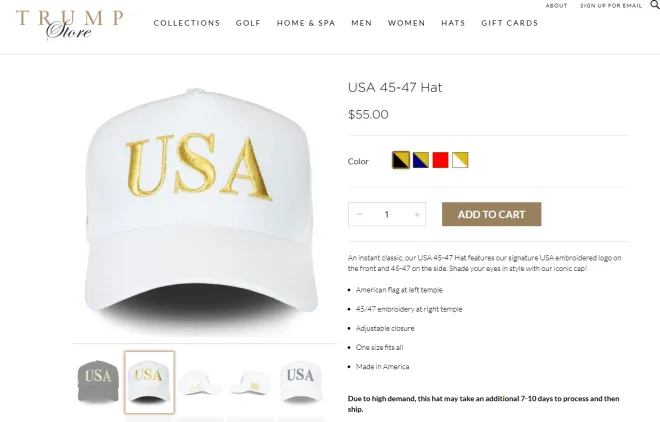Viewport: 660px width, 422px height.
Task: Pick the red color swatch
Action: click(440, 160)
